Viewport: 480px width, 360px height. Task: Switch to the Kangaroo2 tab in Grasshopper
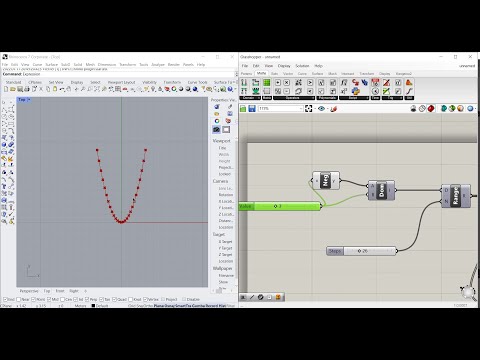pos(404,73)
